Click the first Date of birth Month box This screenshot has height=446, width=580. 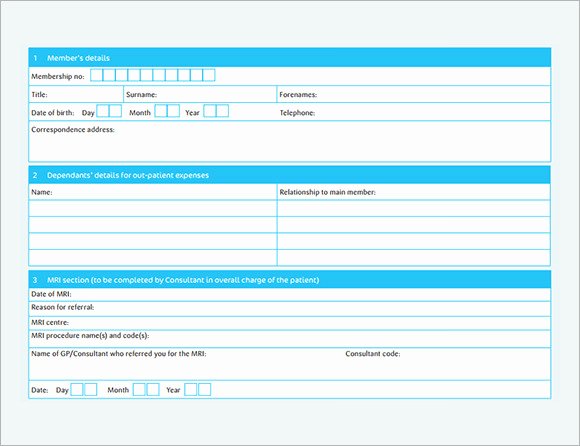click(161, 111)
